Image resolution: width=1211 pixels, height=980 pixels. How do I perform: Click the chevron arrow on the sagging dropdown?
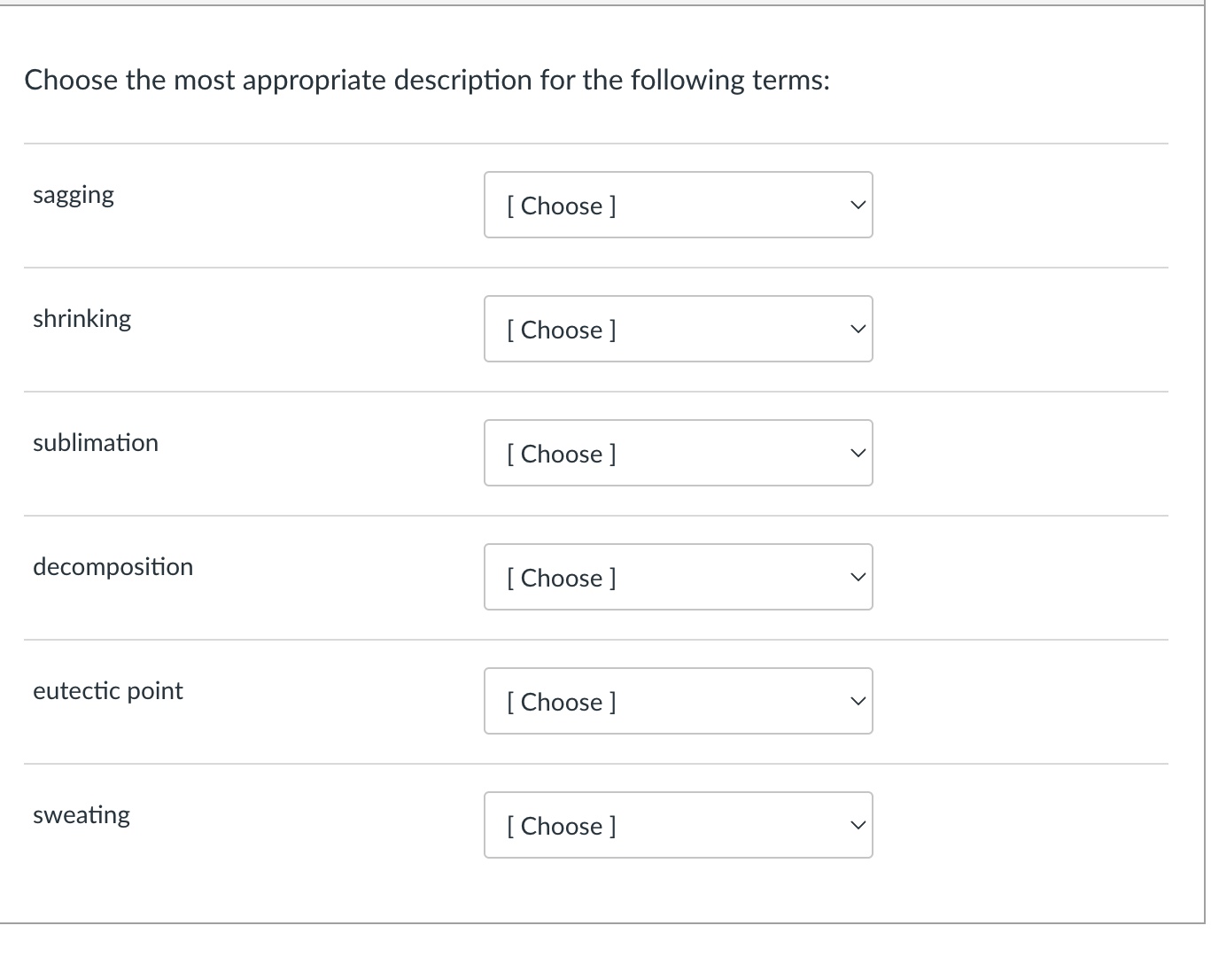tap(856, 205)
